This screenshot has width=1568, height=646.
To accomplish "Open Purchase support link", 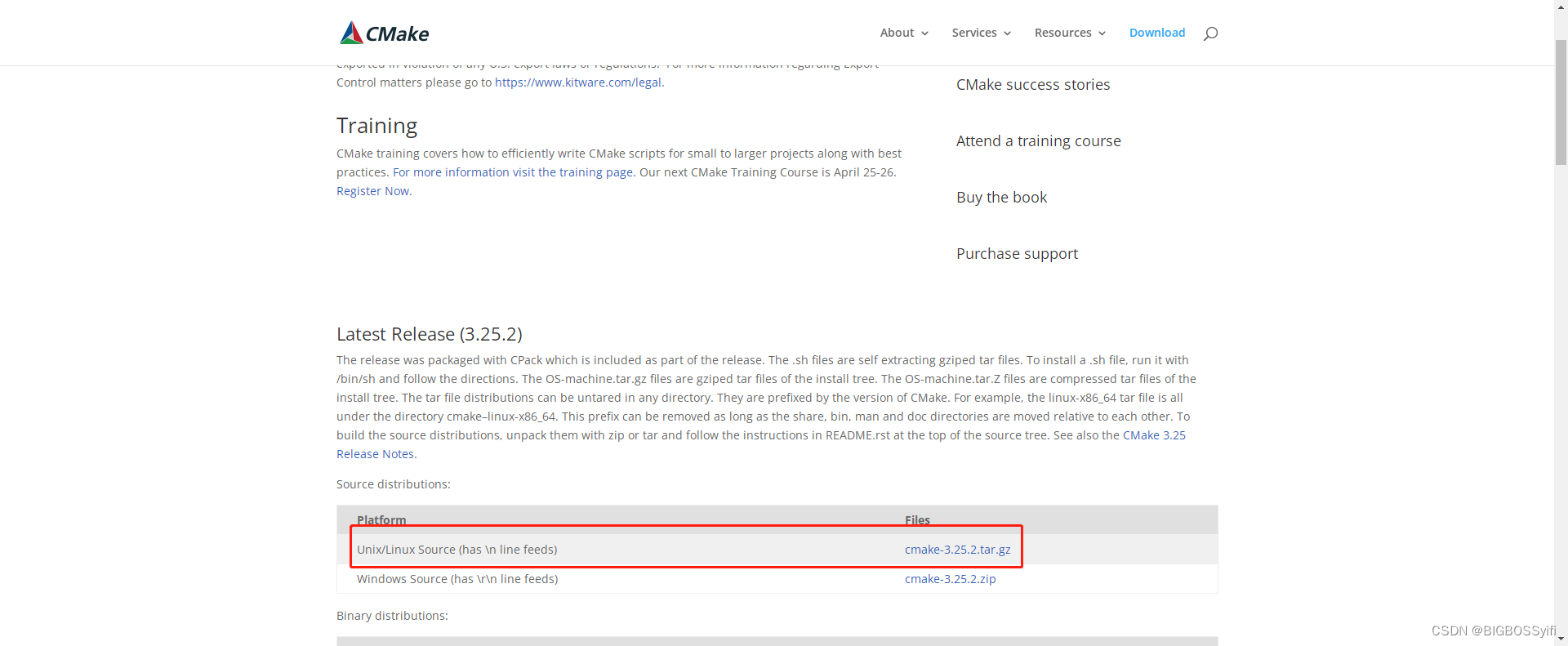I will tap(1017, 254).
